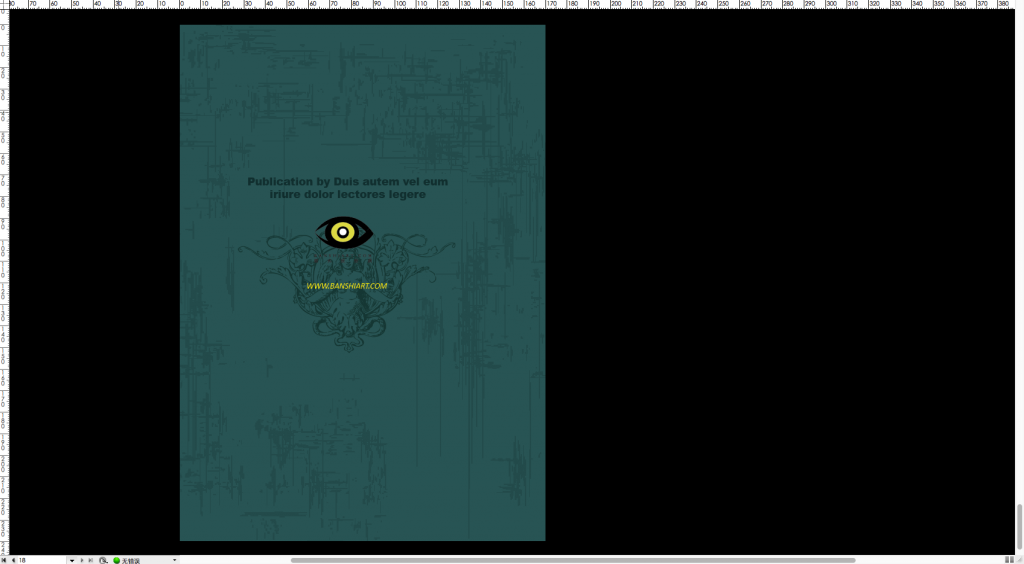
Task: Go to the previous page
Action: [12, 560]
